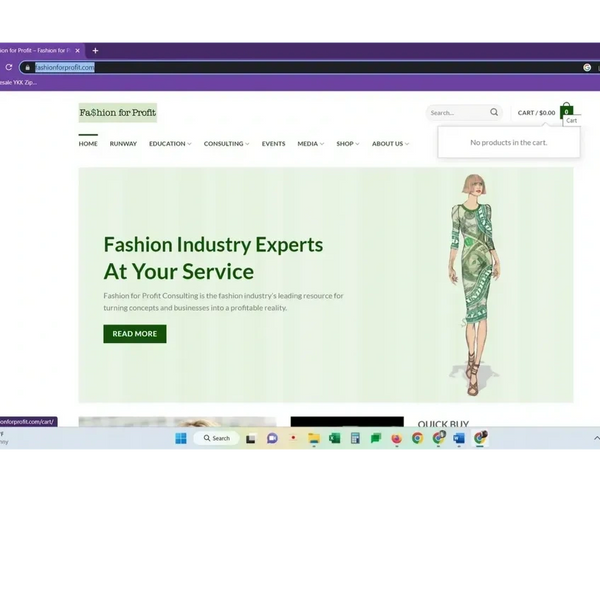This screenshot has height=600, width=600.
Task: Open Word from taskbar
Action: 459,438
